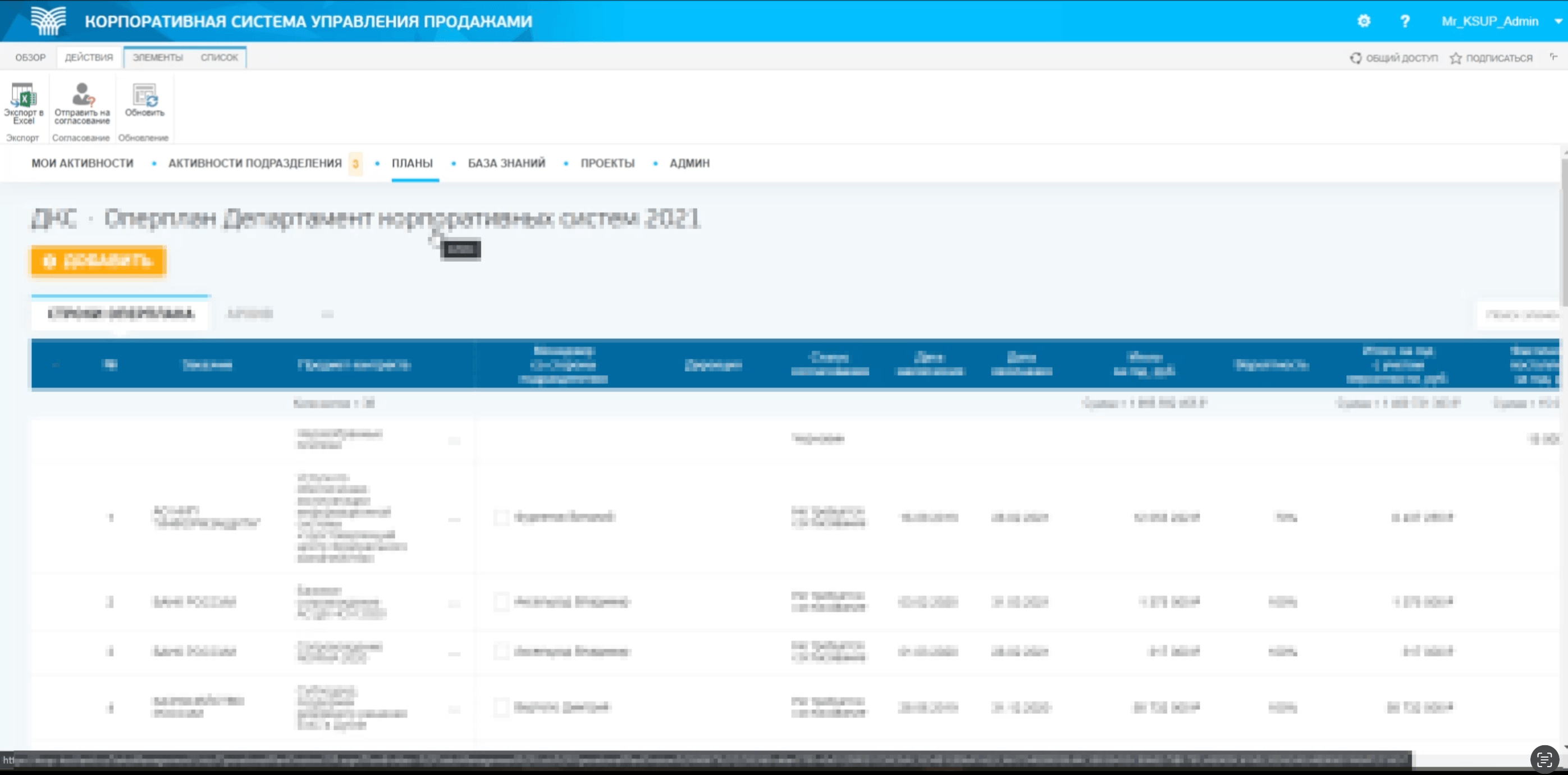This screenshot has width=1568, height=775.
Task: Open help question mark icon
Action: pos(1405,21)
